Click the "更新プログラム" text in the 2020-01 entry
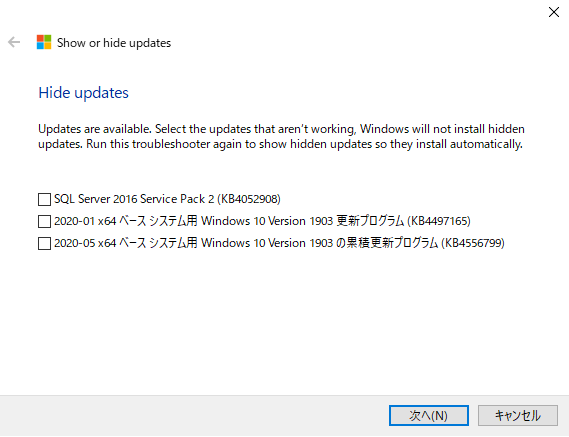The width and height of the screenshot is (569, 437). point(370,221)
